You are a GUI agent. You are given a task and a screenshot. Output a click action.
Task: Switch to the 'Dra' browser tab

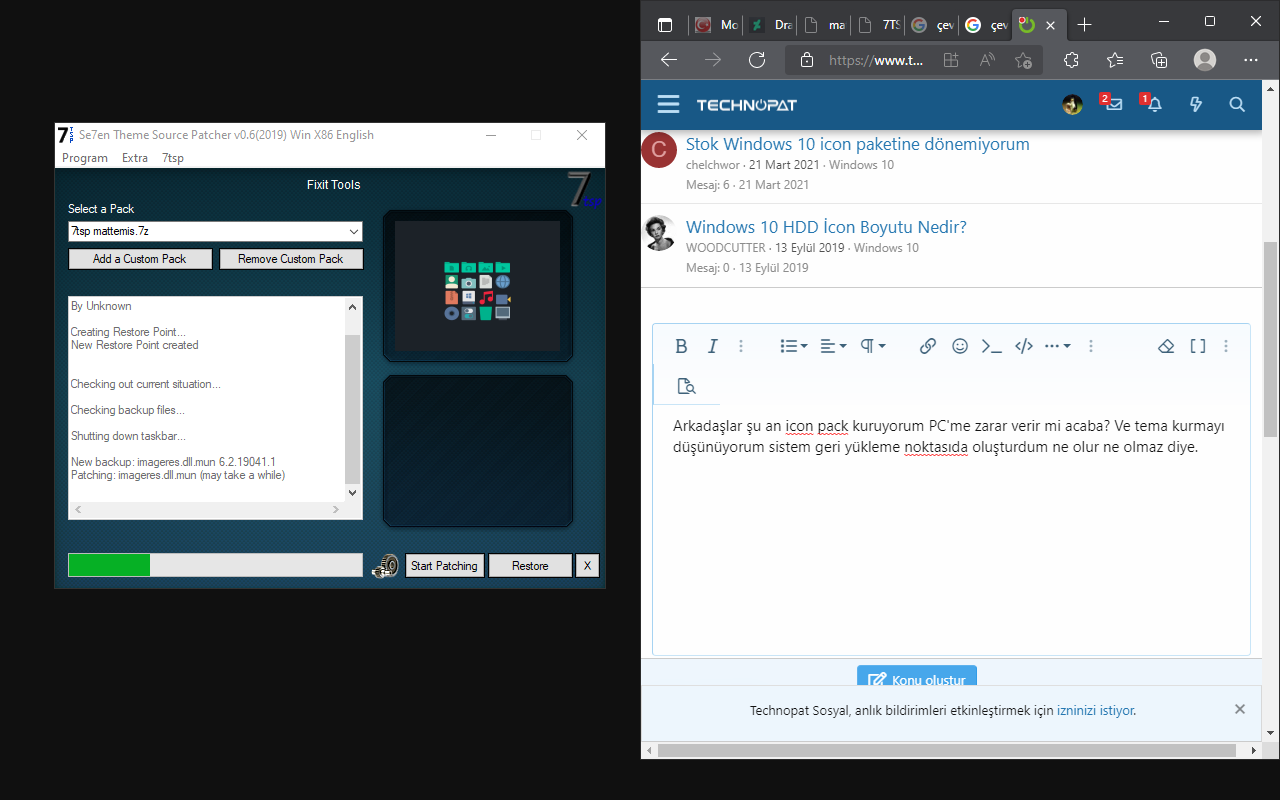click(x=771, y=25)
